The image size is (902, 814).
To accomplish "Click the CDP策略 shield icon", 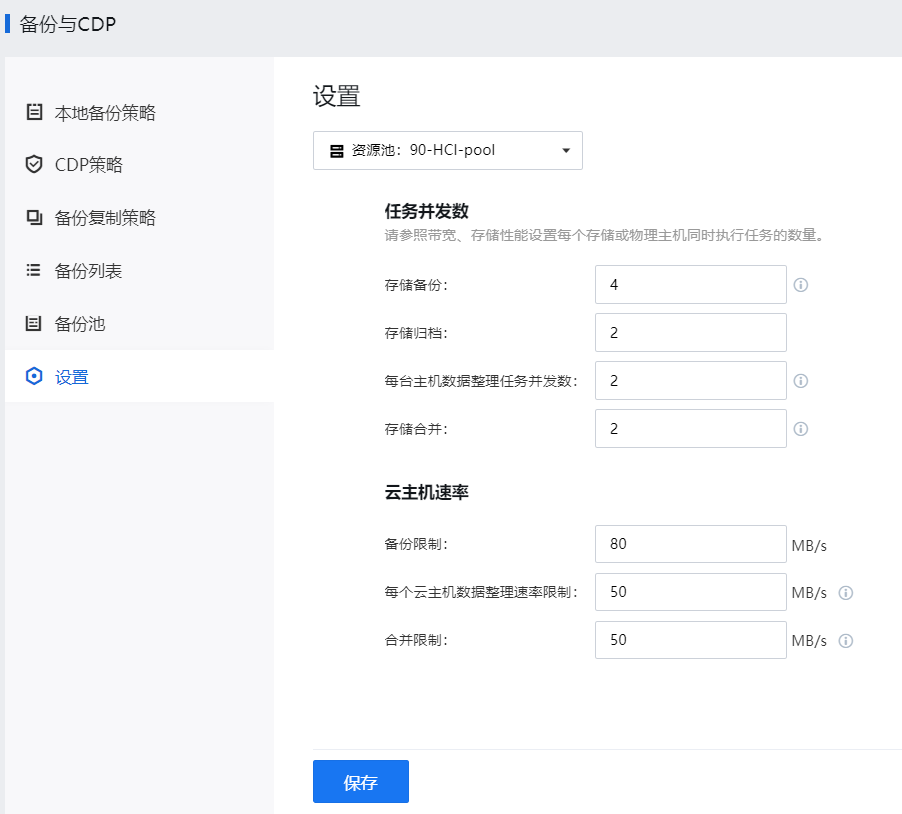I will 34,164.
